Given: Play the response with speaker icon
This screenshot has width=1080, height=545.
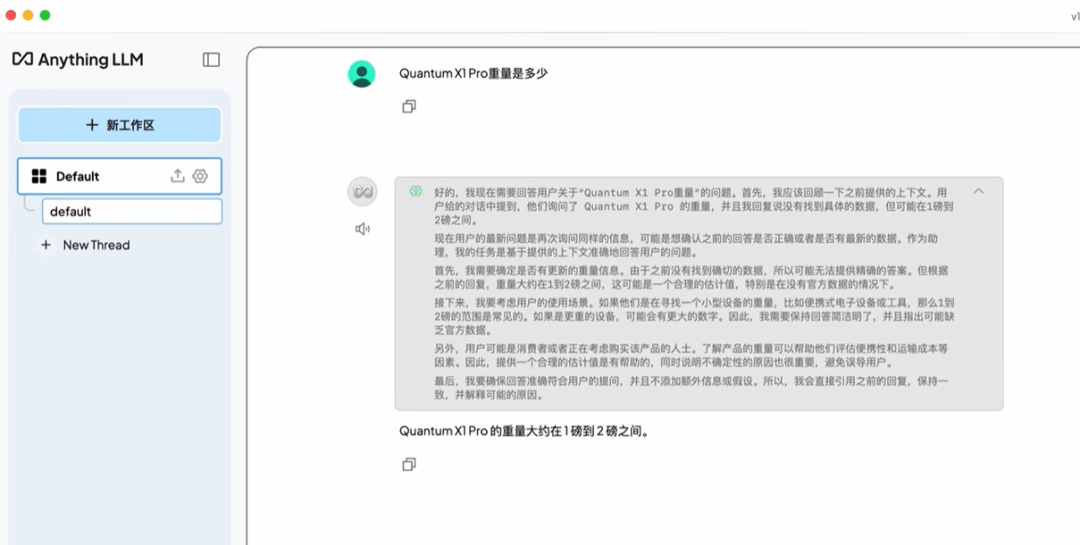Looking at the screenshot, I should (362, 229).
